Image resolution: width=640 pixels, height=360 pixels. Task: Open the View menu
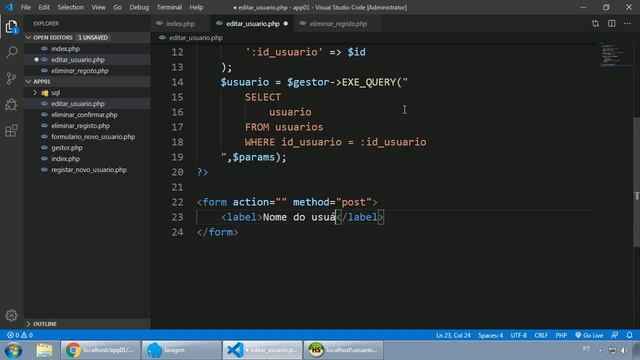tap(98, 7)
